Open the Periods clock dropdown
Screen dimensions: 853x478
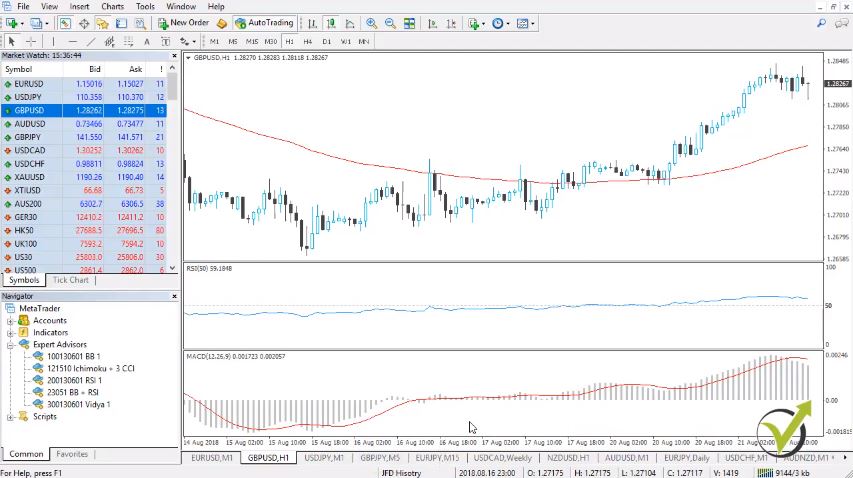point(500,23)
